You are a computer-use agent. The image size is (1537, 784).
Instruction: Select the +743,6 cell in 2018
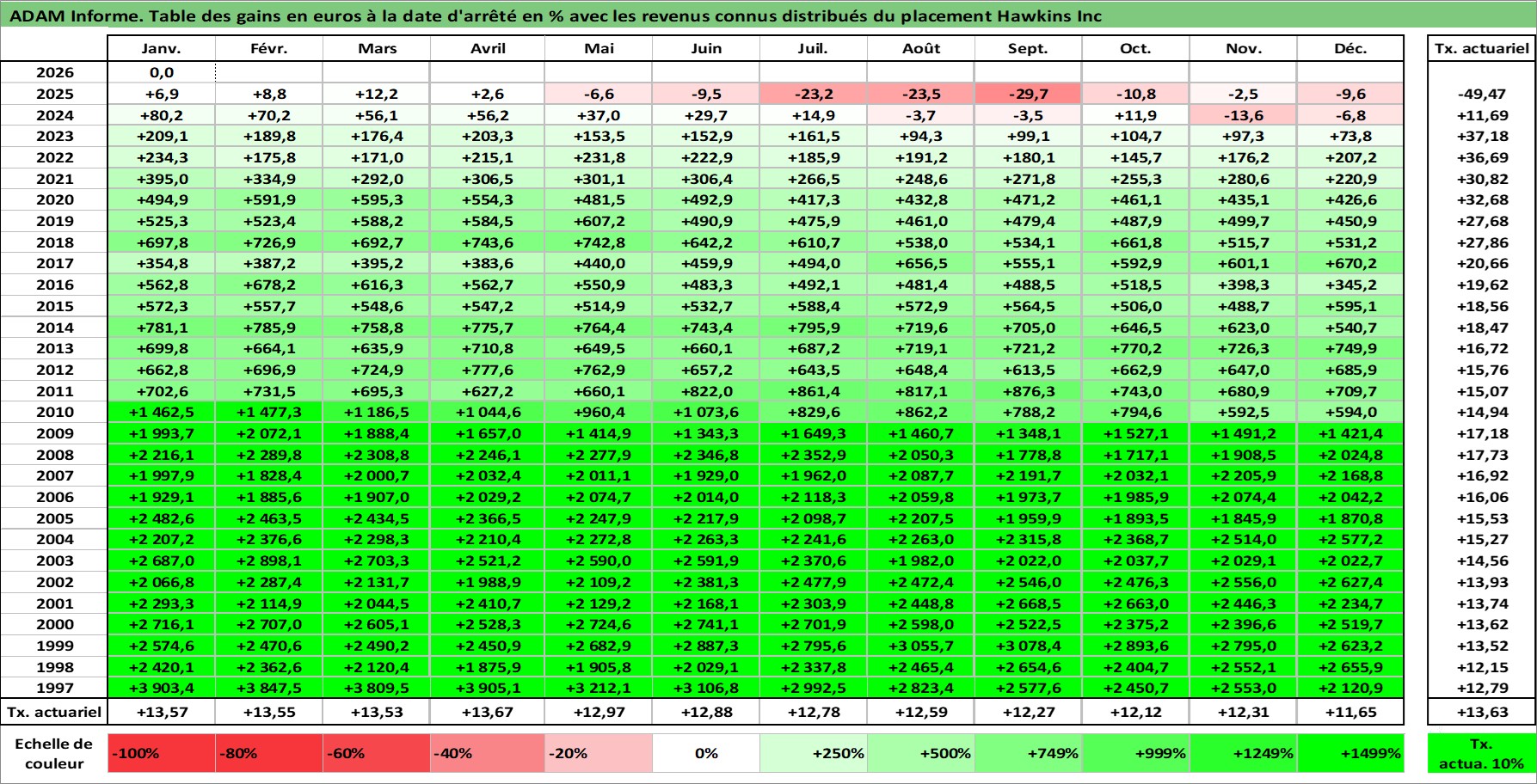(488, 242)
